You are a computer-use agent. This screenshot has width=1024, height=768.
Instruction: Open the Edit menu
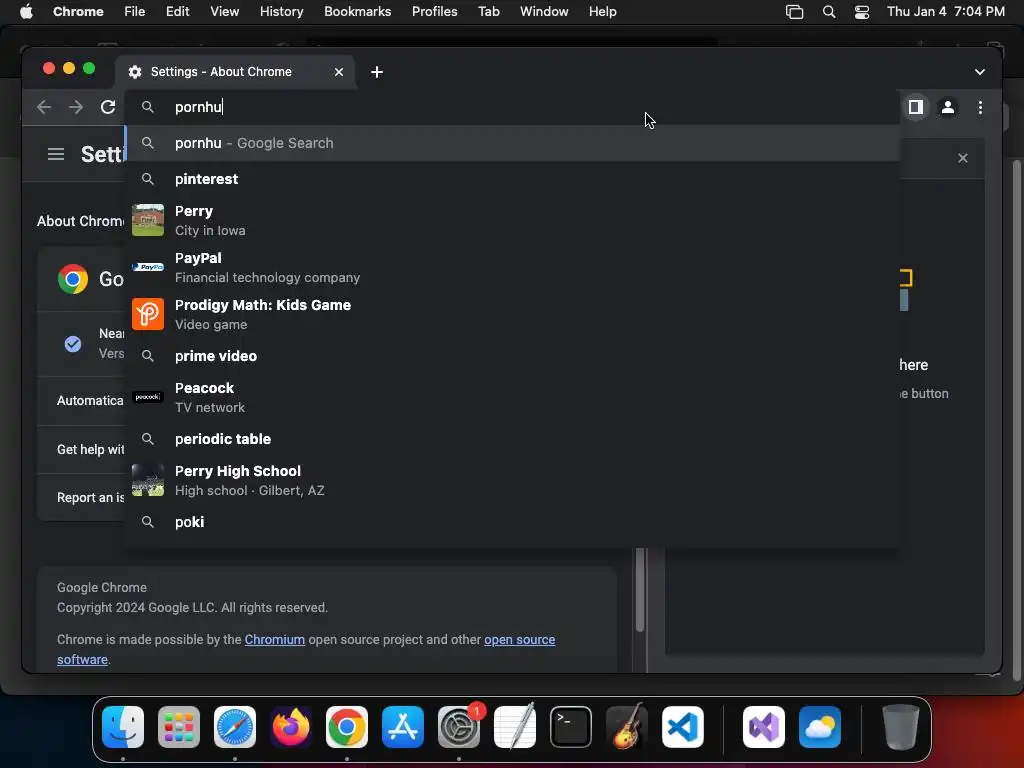pyautogui.click(x=177, y=12)
